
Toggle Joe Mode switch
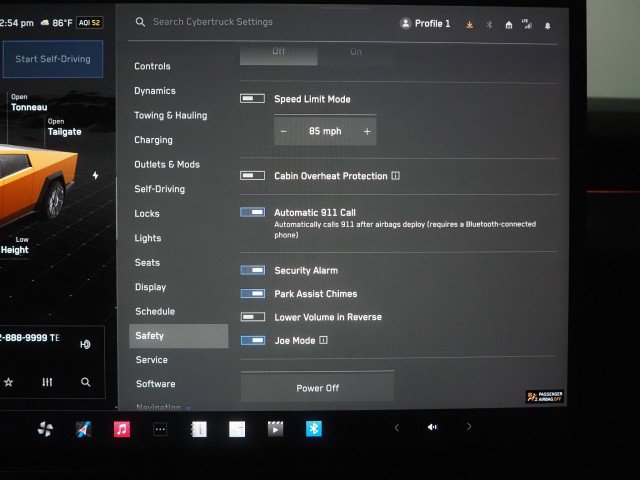pyautogui.click(x=253, y=340)
